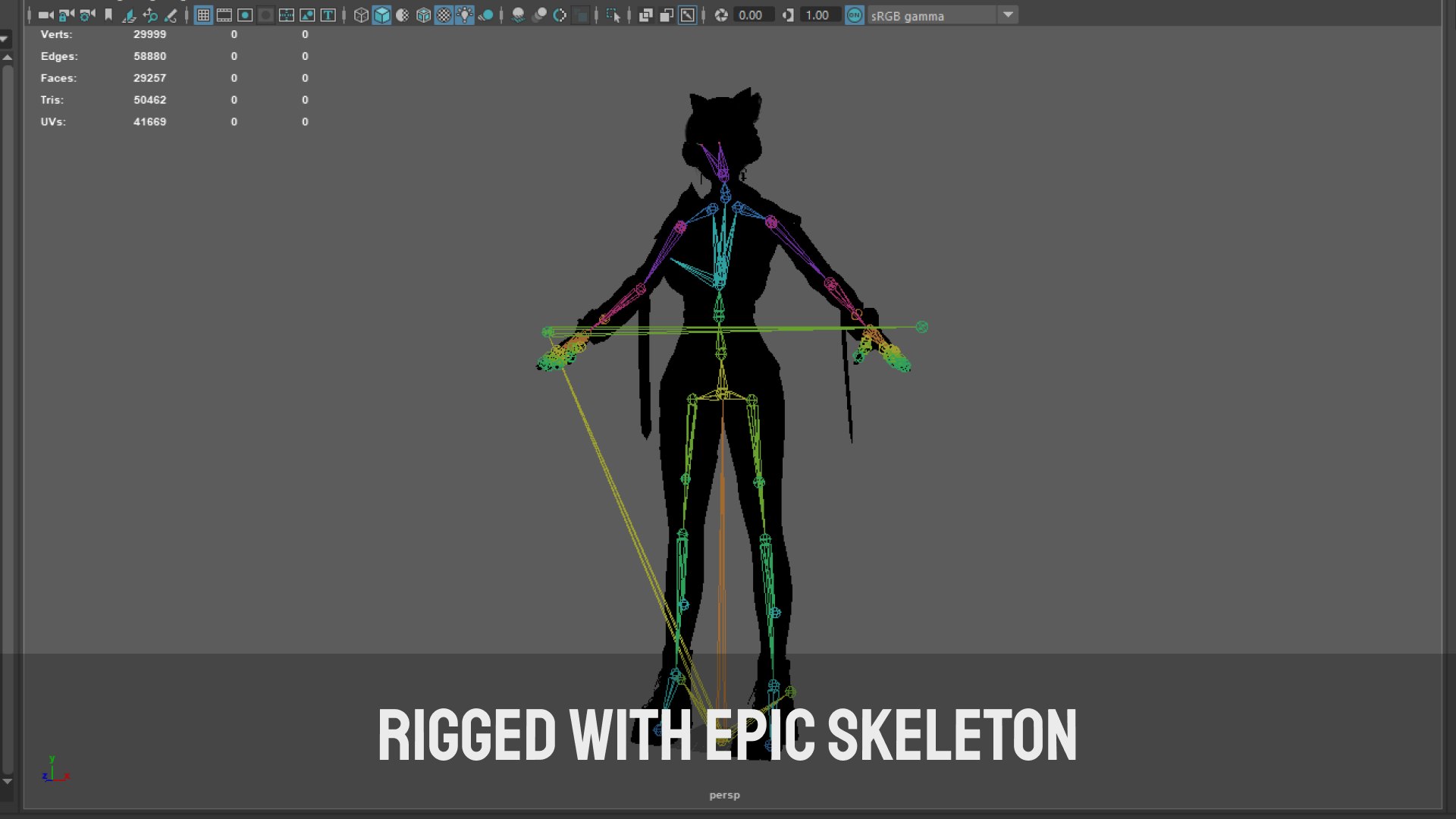The image size is (1456, 819).
Task: Toggle the Safe Title overlay
Action: pos(328,15)
